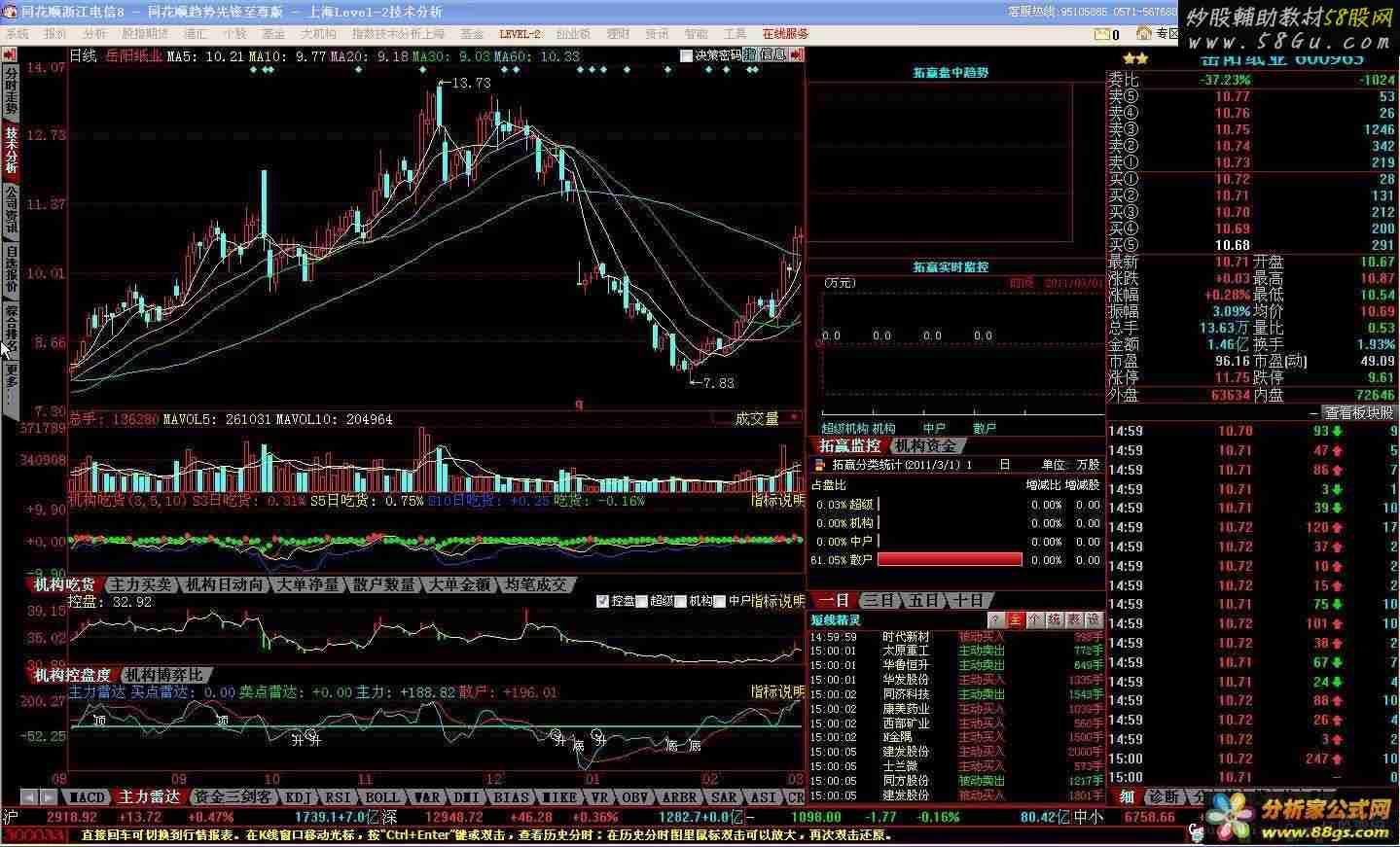1400x847 pixels.
Task: Toggle the 中户 checkbox
Action: (720, 602)
